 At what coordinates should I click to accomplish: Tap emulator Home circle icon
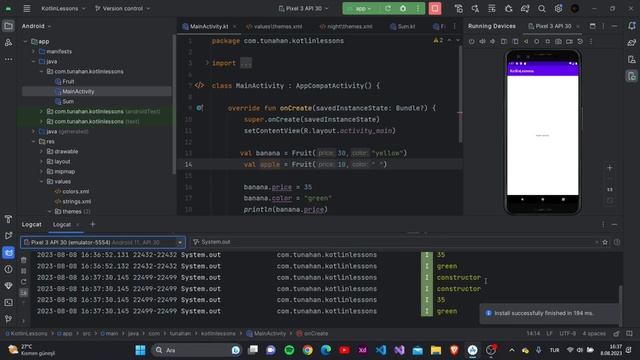tap(537, 41)
